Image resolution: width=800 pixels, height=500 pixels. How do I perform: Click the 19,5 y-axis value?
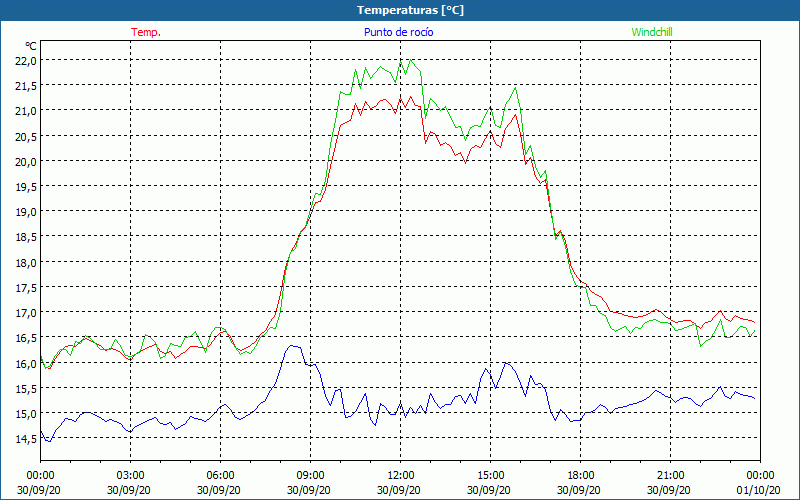[x=27, y=187]
